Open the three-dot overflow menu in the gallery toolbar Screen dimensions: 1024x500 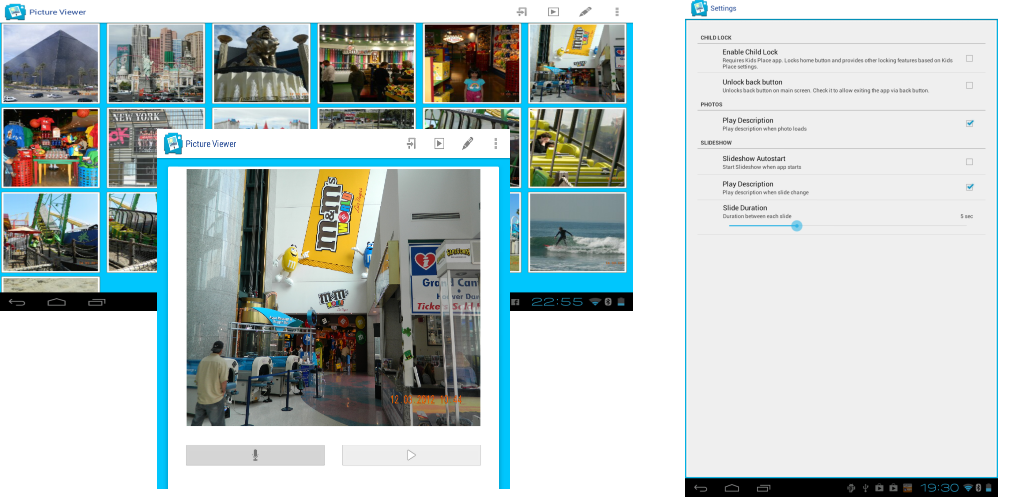click(617, 12)
